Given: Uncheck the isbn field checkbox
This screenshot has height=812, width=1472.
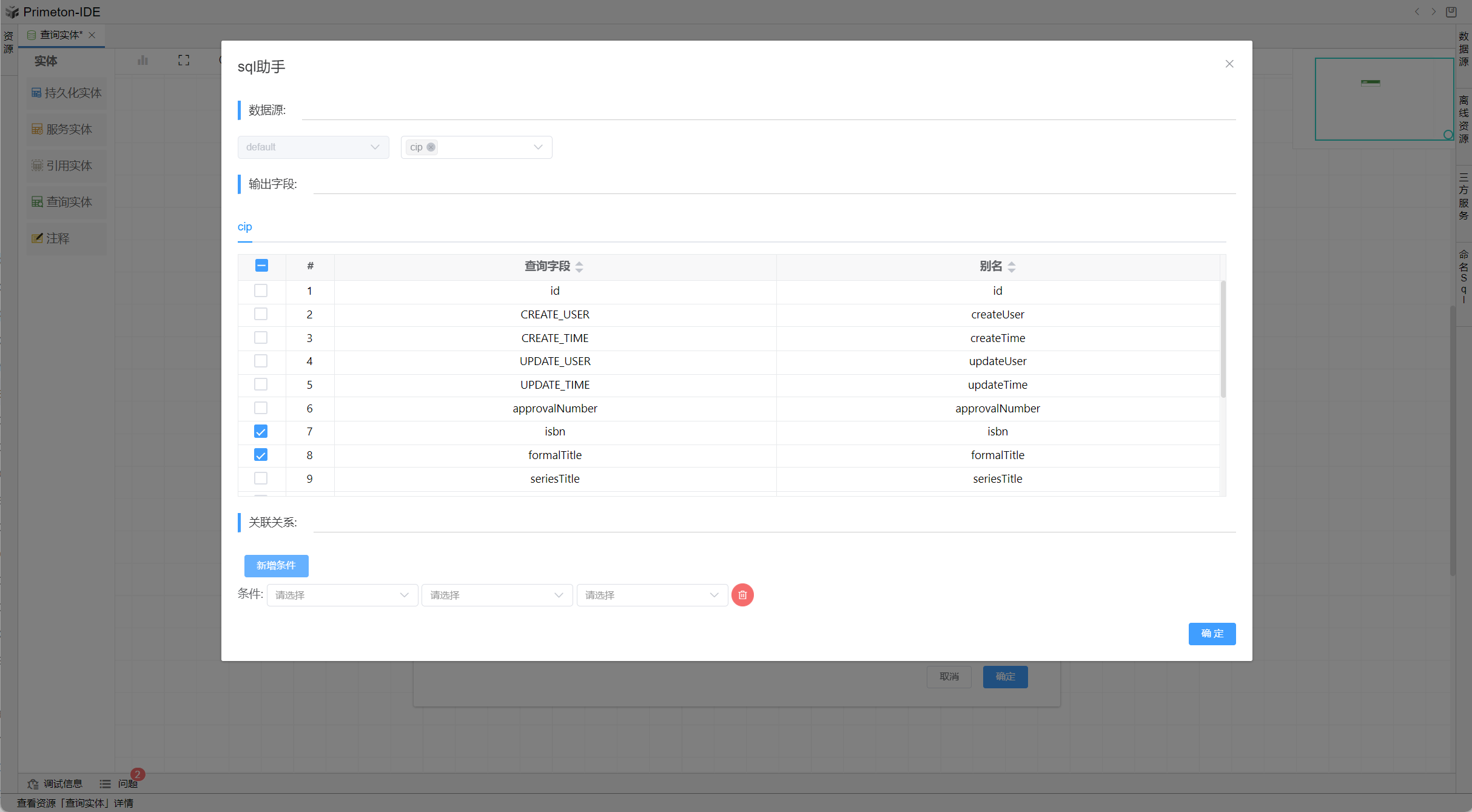Looking at the screenshot, I should pyautogui.click(x=261, y=432).
